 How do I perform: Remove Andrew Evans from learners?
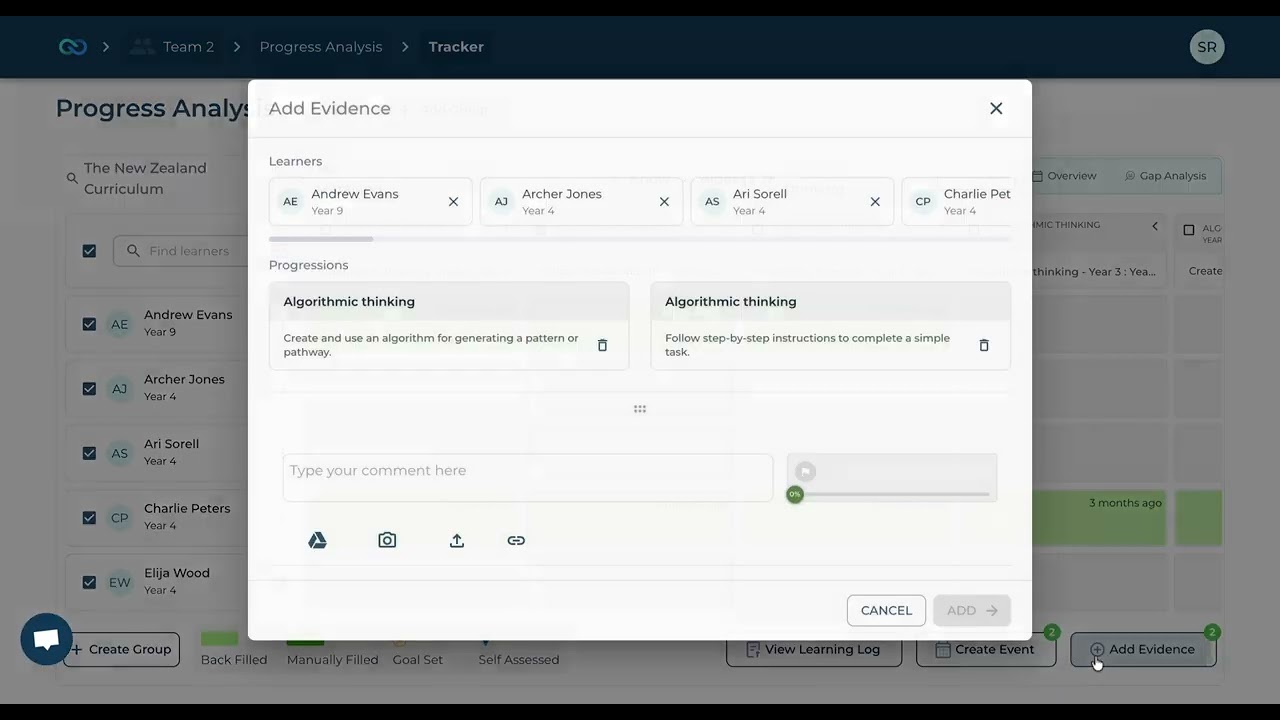pos(453,202)
